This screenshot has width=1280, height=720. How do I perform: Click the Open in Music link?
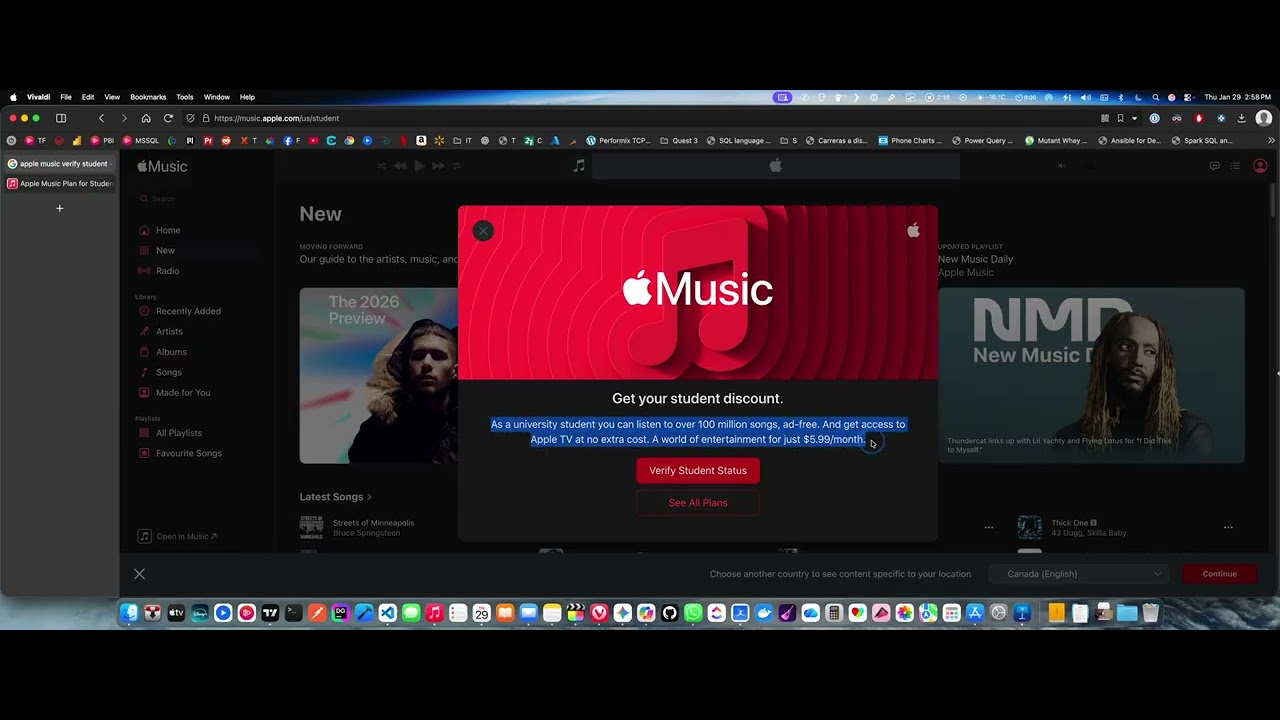(x=178, y=536)
